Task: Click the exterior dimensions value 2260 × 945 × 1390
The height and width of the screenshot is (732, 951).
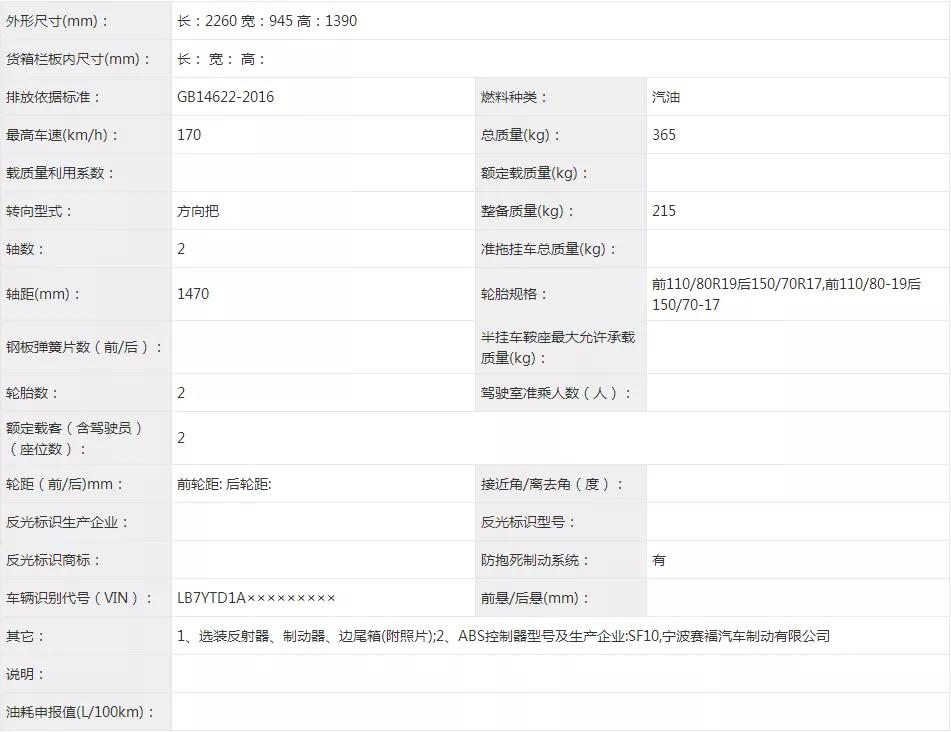Action: (267, 21)
